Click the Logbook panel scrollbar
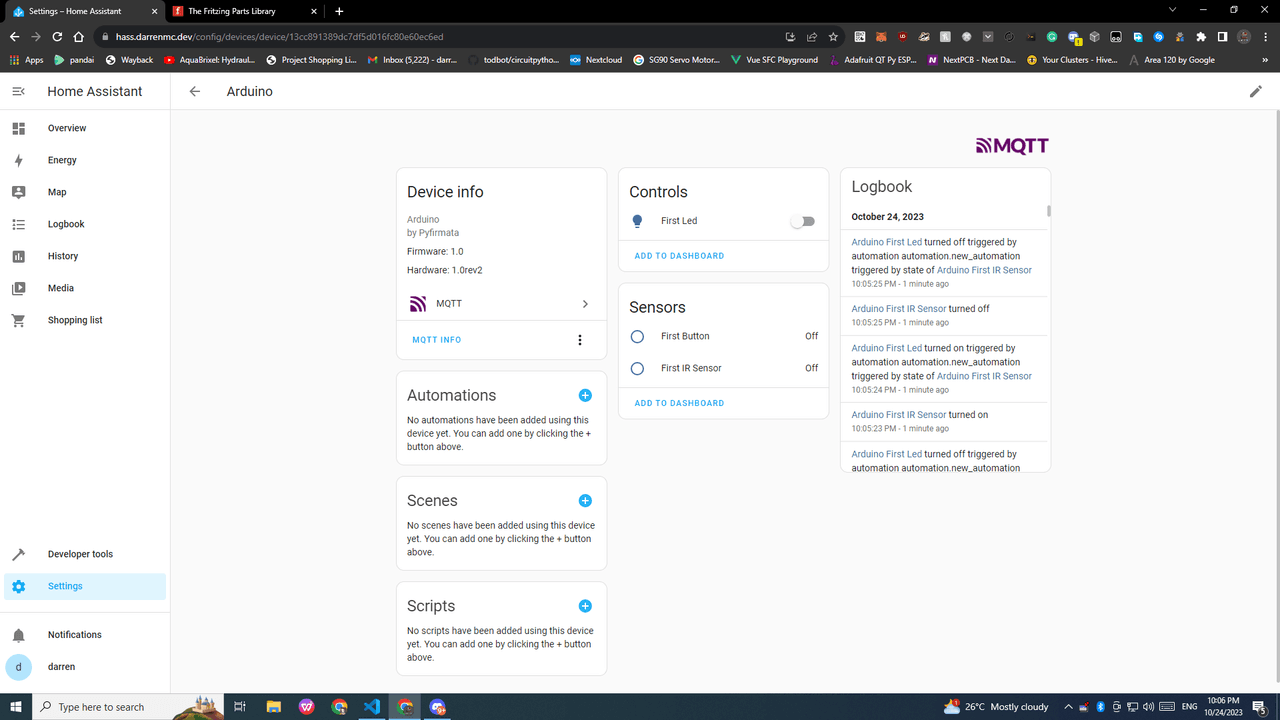Image resolution: width=1280 pixels, height=720 pixels. coord(1048,212)
